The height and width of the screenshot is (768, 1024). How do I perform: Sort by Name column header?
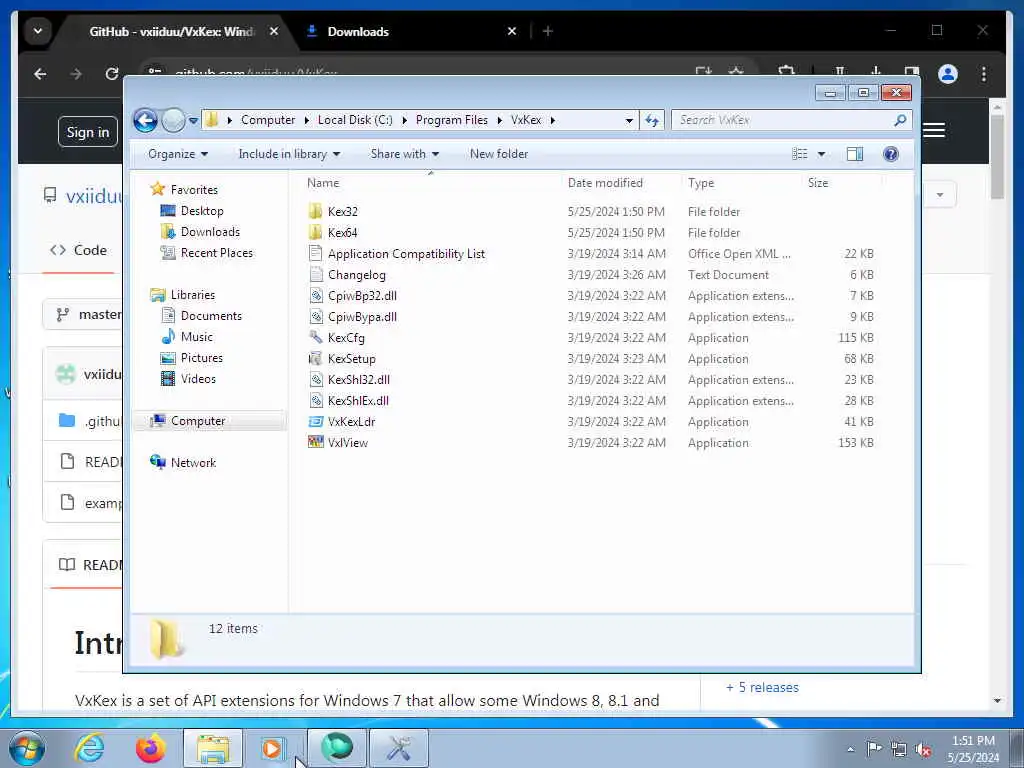[431, 184]
